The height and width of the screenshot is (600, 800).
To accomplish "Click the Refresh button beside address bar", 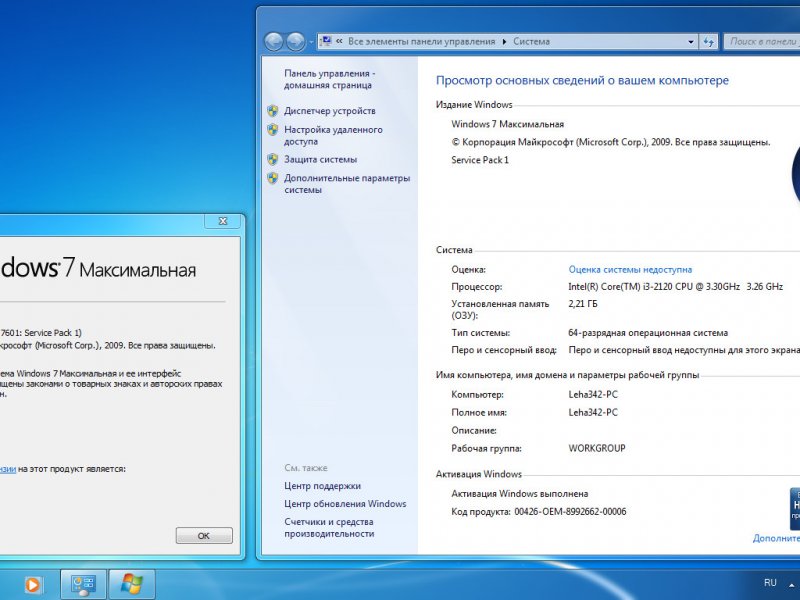I will 709,42.
